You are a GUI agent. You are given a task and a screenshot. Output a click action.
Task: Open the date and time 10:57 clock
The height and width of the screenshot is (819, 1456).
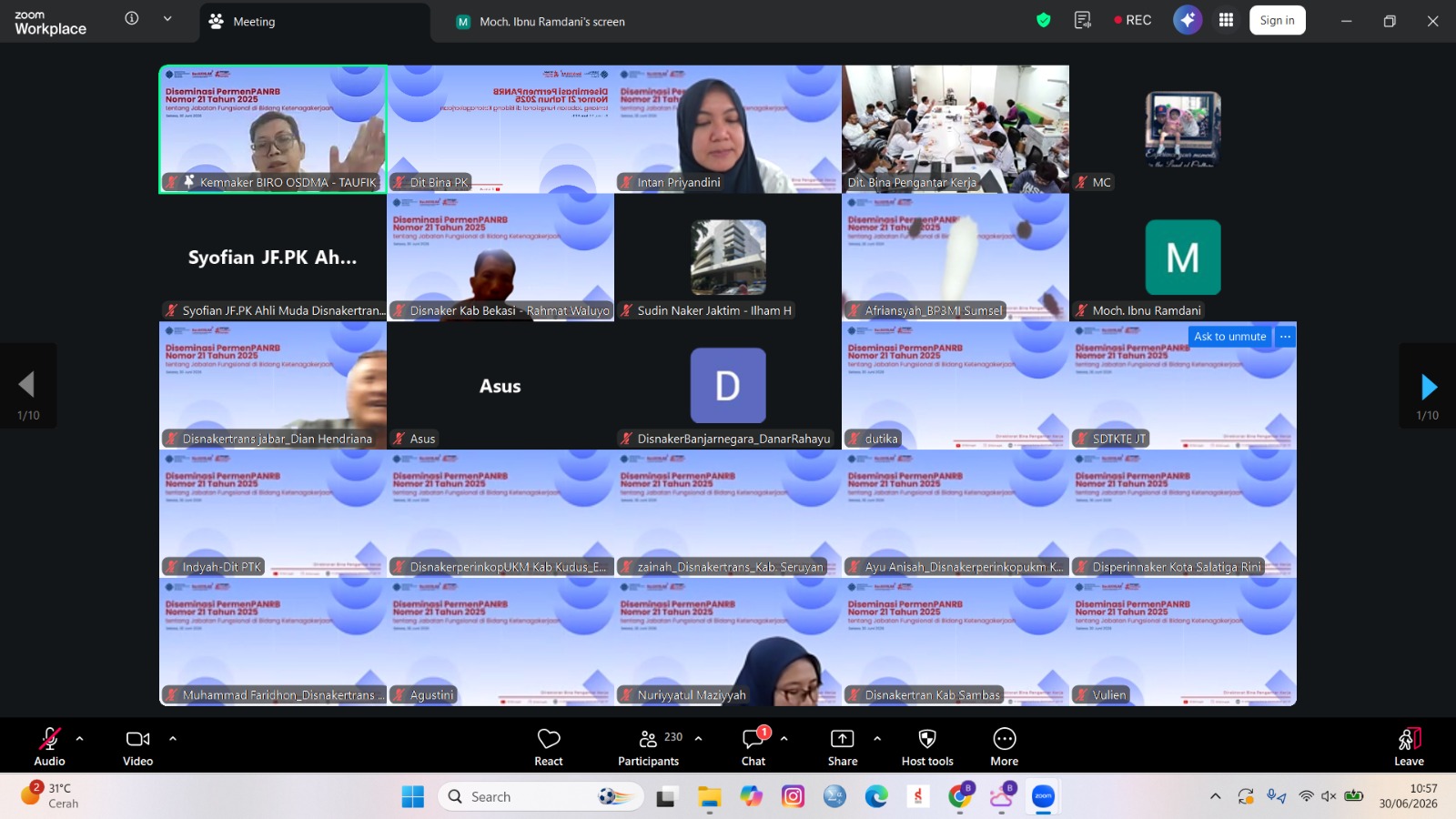(x=1408, y=796)
